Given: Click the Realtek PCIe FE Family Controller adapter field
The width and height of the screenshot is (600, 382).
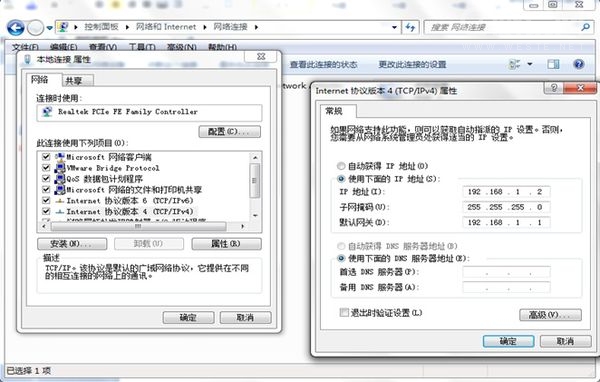Looking at the screenshot, I should point(149,113).
